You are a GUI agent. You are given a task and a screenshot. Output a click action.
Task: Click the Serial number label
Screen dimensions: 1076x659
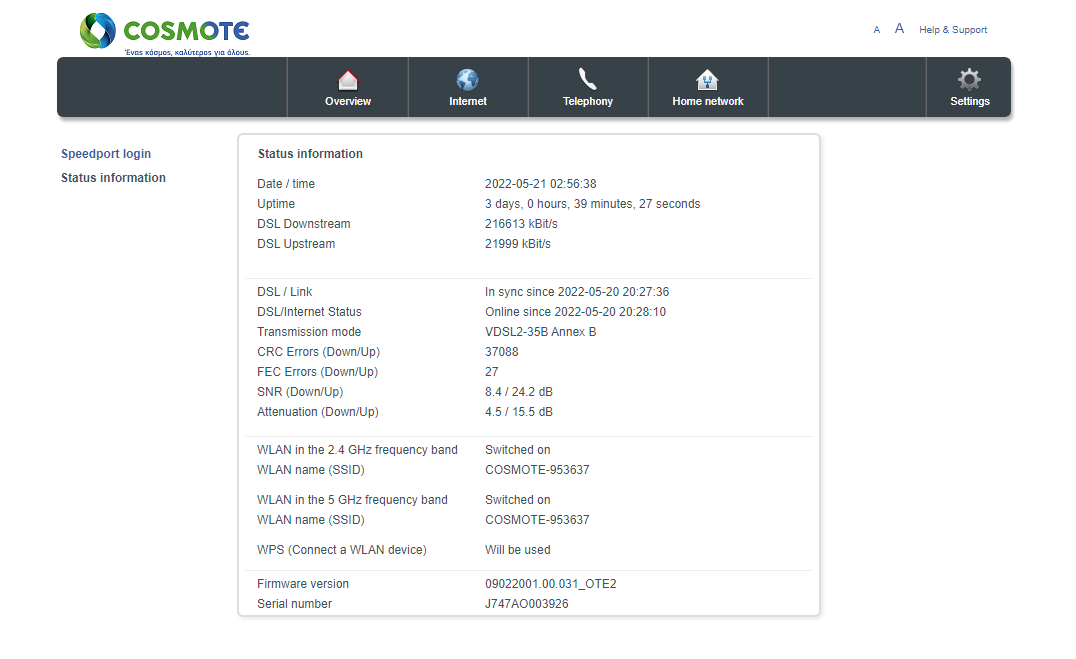click(294, 603)
